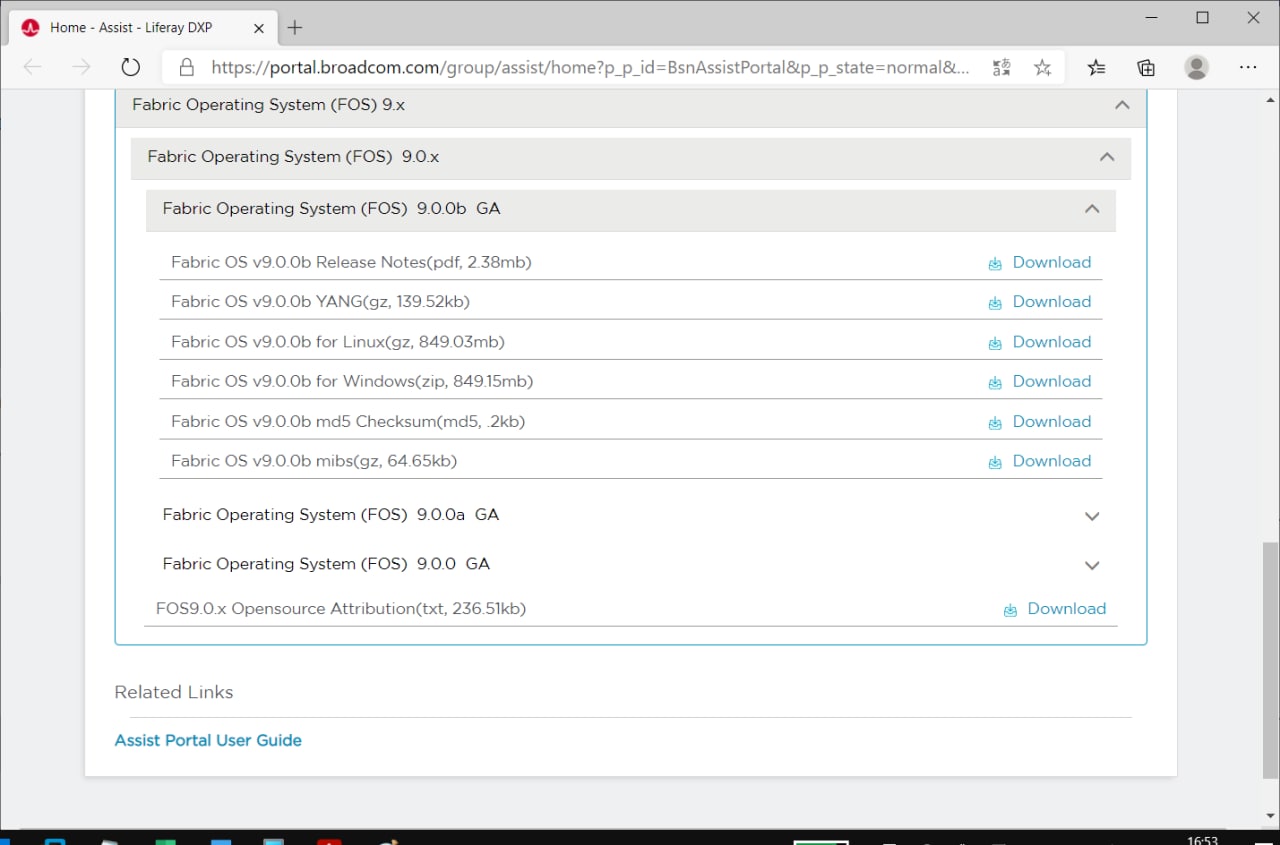Click scrollbar up arrow

point(1270,101)
